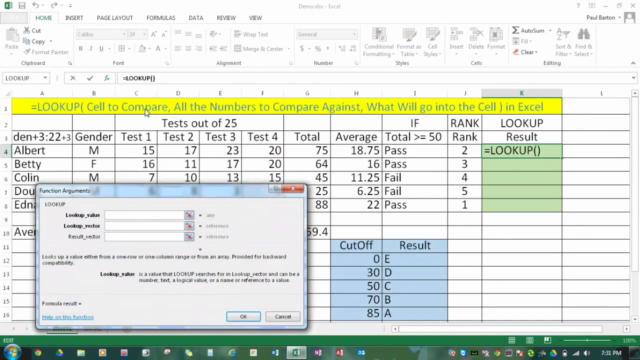
Task: Click in the Lookup_vector input field
Action: [x=144, y=226]
